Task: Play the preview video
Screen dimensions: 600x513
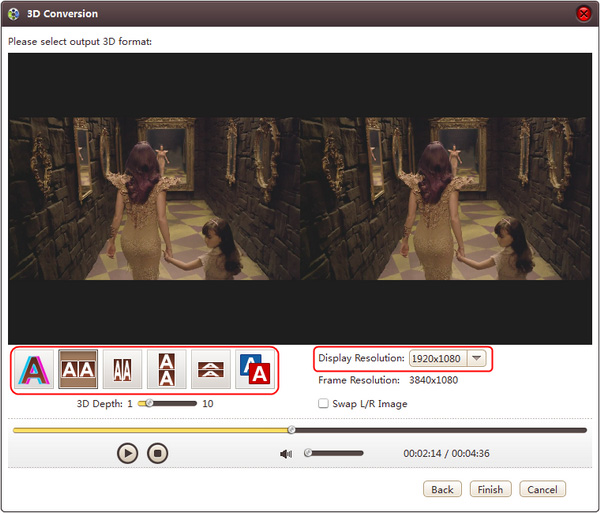Action: (127, 453)
